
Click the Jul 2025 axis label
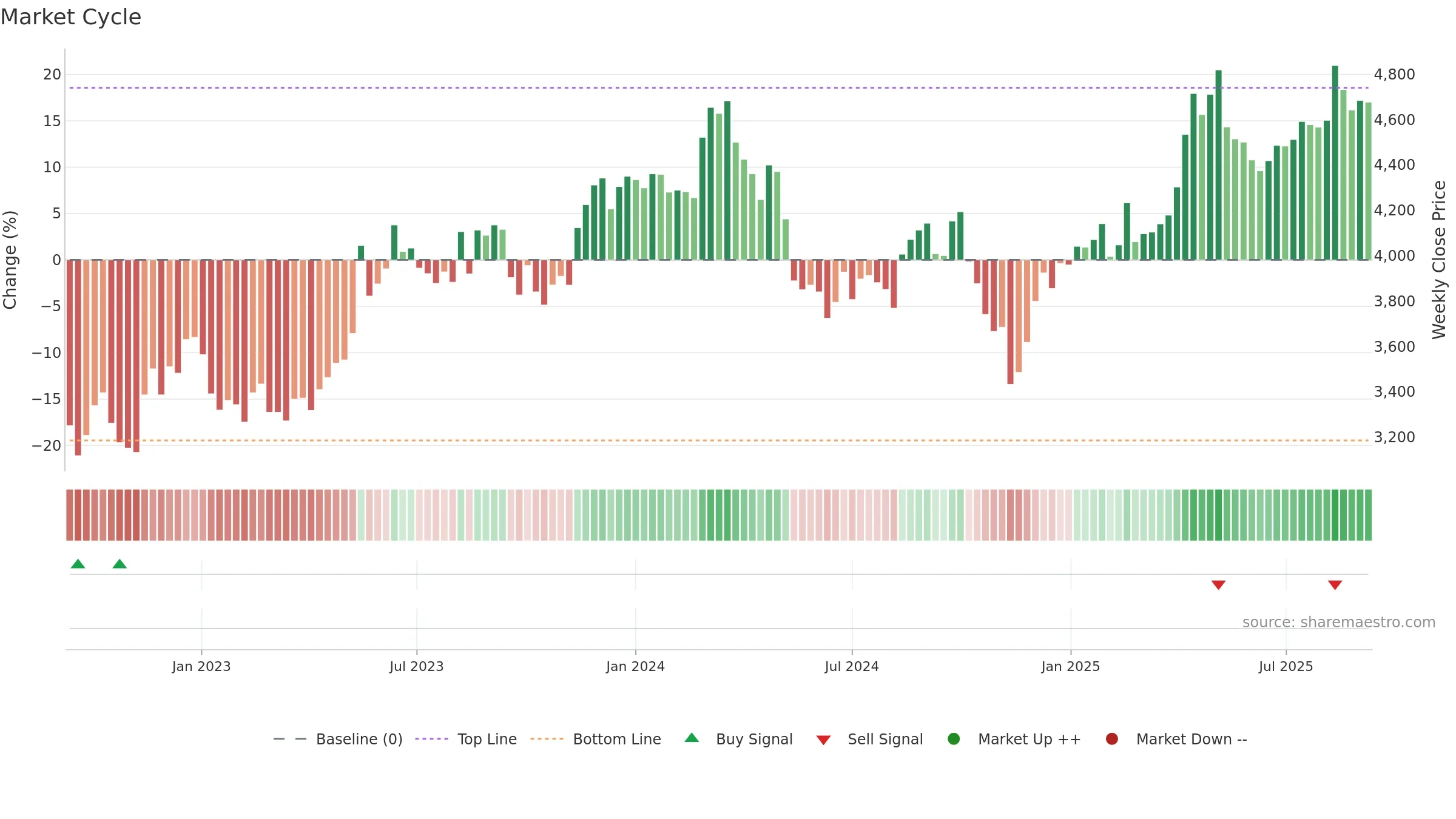pos(1286,666)
